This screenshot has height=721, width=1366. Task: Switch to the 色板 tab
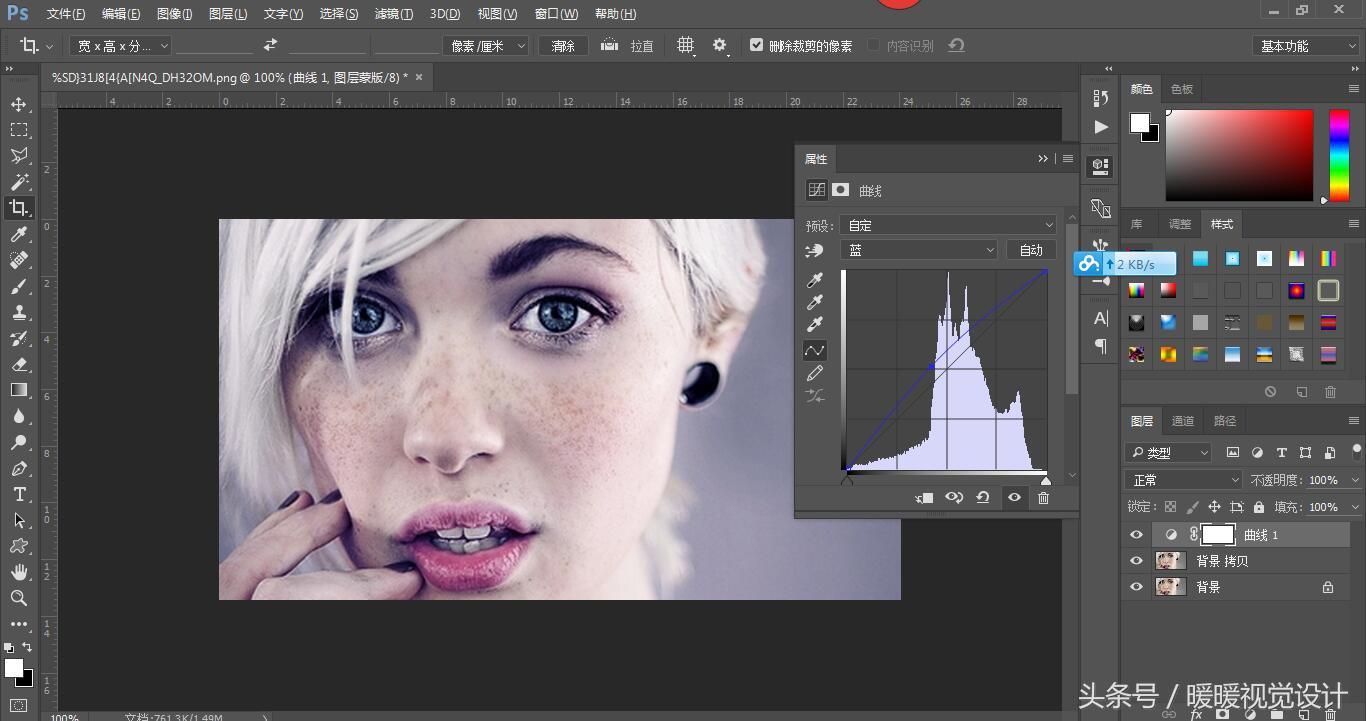pyautogui.click(x=1182, y=89)
